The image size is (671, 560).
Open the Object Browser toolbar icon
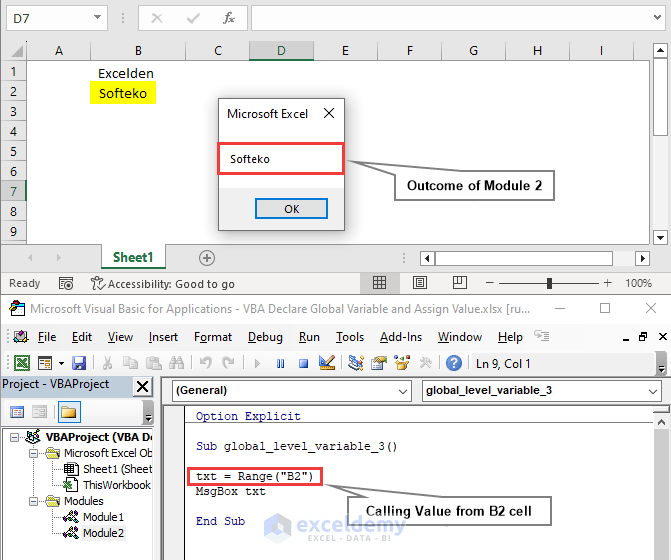pyautogui.click(x=402, y=363)
